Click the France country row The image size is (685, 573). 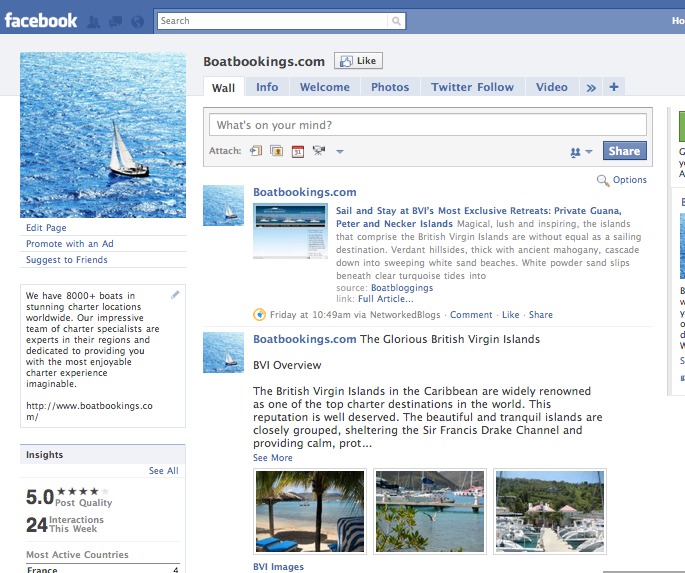coord(103,569)
